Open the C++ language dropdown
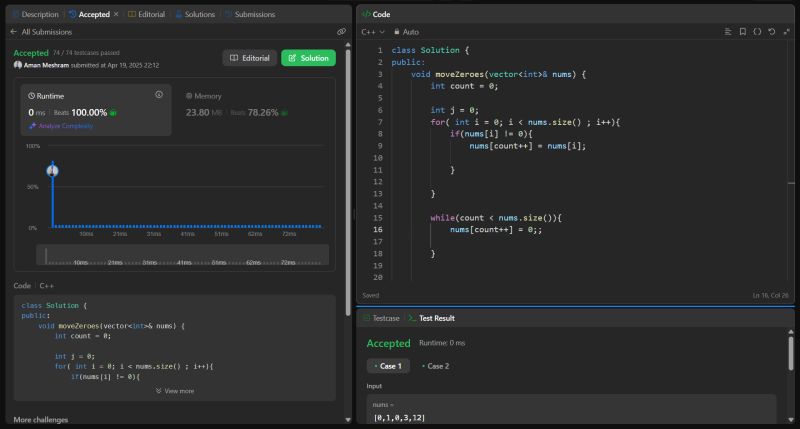The image size is (800, 429). pyautogui.click(x=372, y=32)
